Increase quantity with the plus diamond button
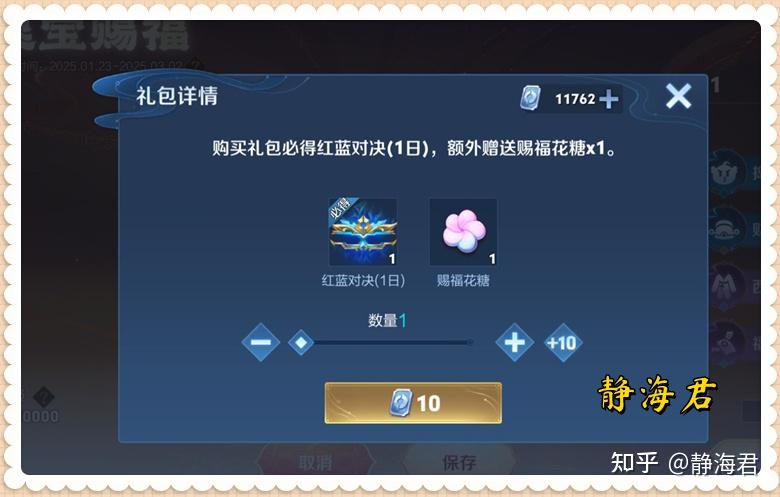 (514, 342)
